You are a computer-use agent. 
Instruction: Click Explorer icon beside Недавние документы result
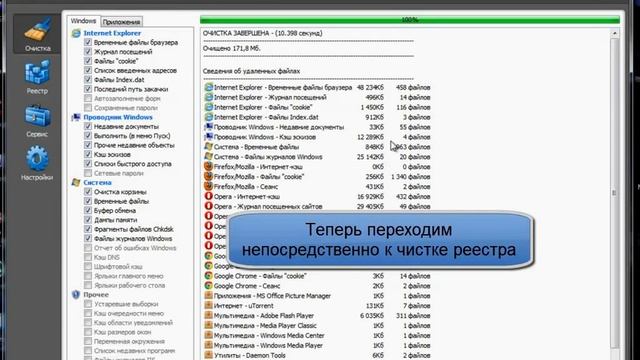click(x=209, y=127)
